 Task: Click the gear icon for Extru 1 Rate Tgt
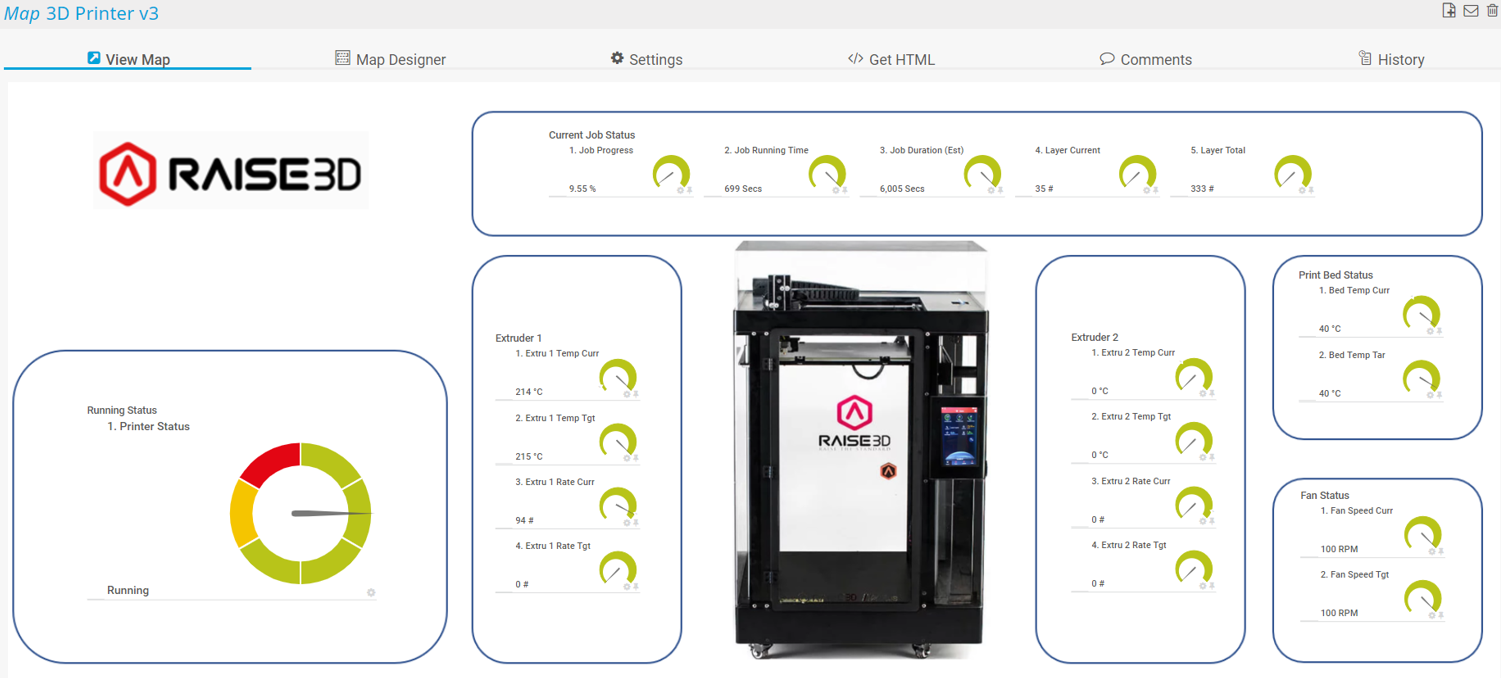tap(627, 586)
